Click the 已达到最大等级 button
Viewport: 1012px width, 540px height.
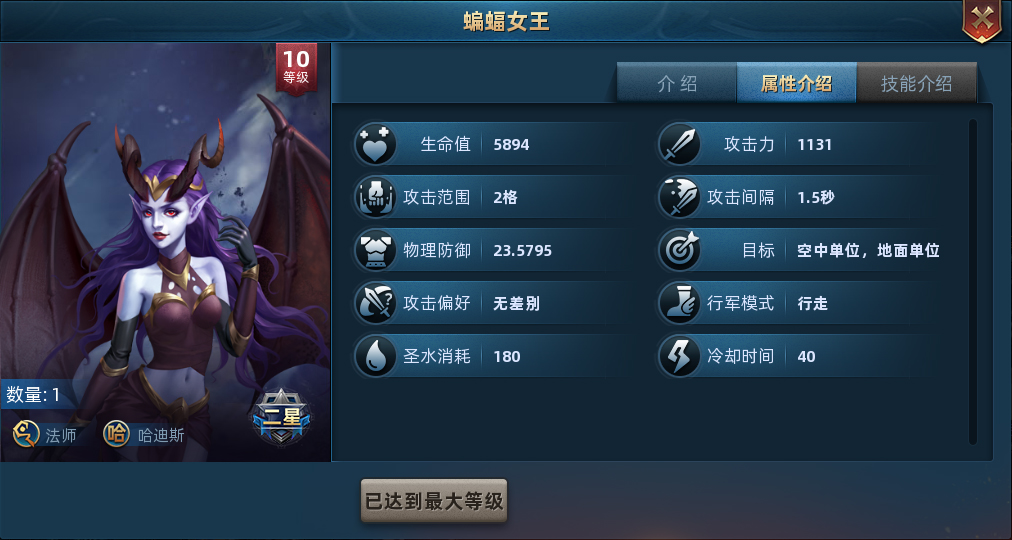[x=434, y=501]
